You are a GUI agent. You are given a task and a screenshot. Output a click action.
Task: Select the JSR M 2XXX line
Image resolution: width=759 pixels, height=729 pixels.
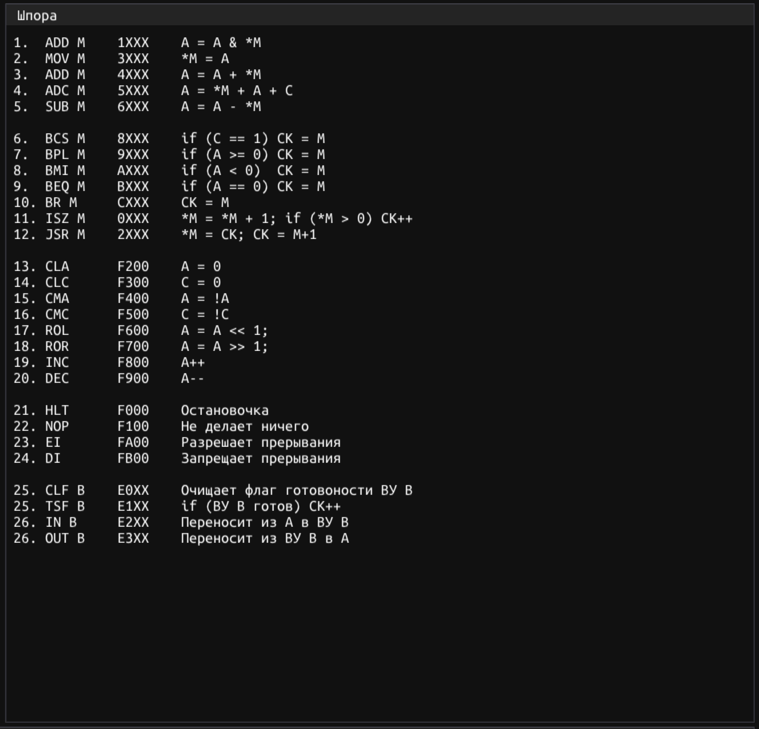[165, 234]
